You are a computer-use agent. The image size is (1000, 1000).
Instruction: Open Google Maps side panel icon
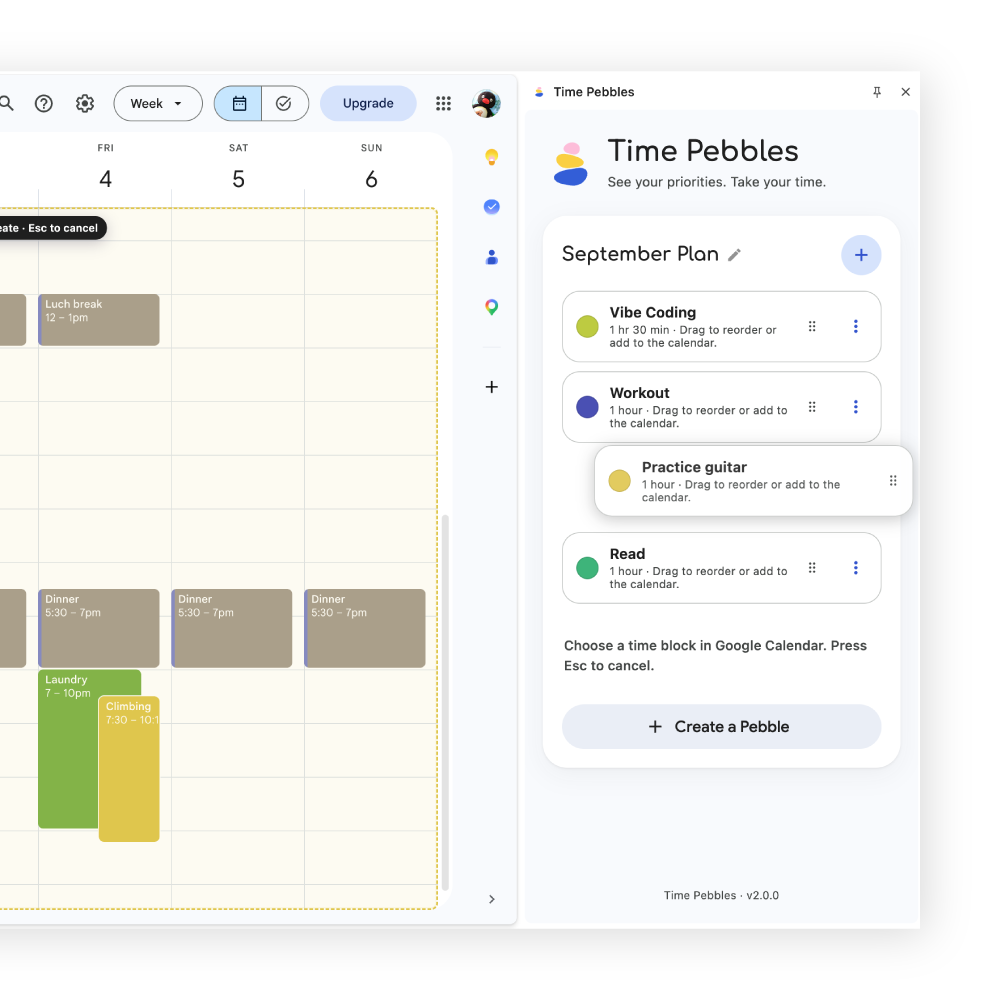[x=491, y=307]
